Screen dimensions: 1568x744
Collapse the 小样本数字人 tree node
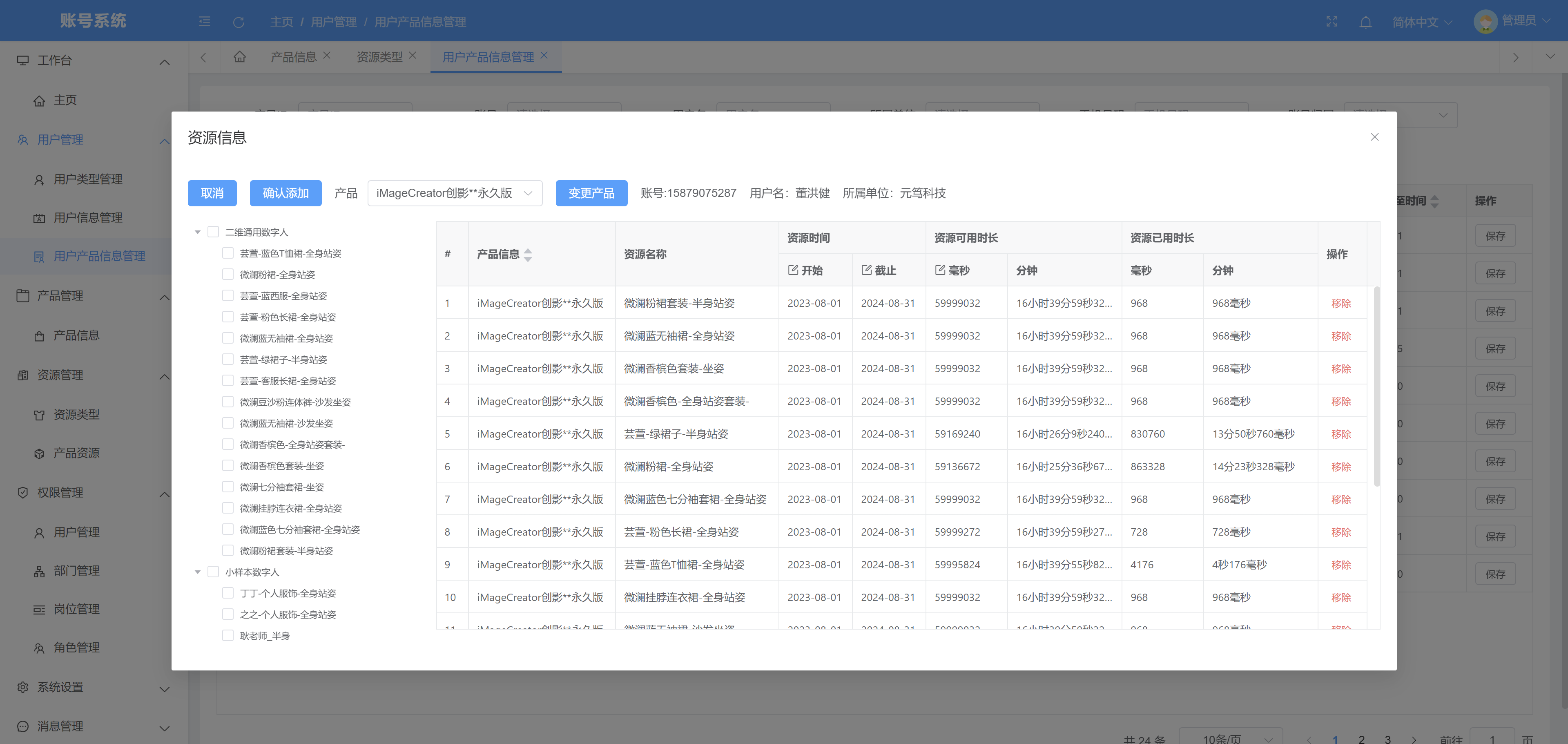(197, 572)
